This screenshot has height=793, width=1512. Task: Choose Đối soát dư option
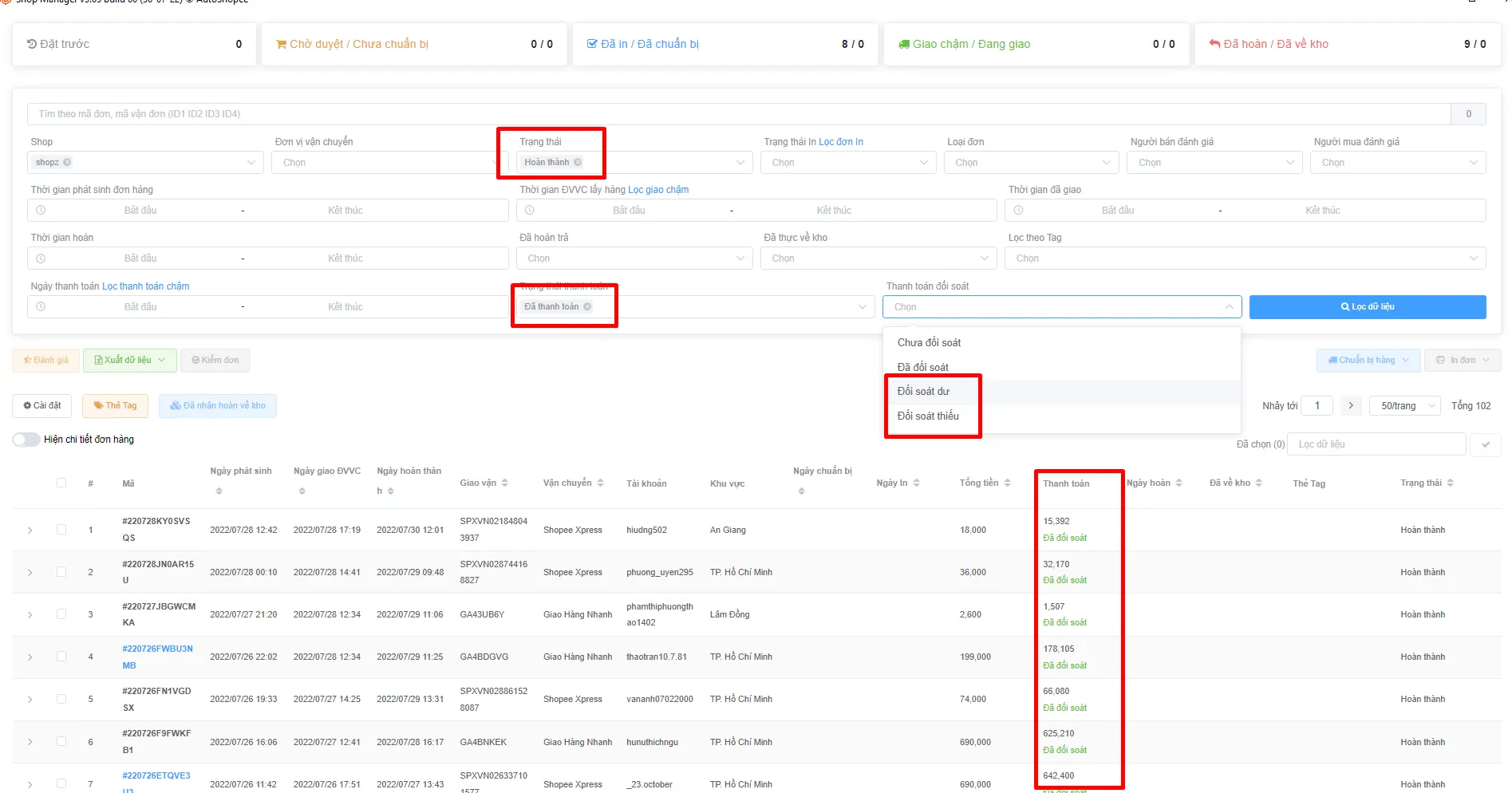[1061, 391]
